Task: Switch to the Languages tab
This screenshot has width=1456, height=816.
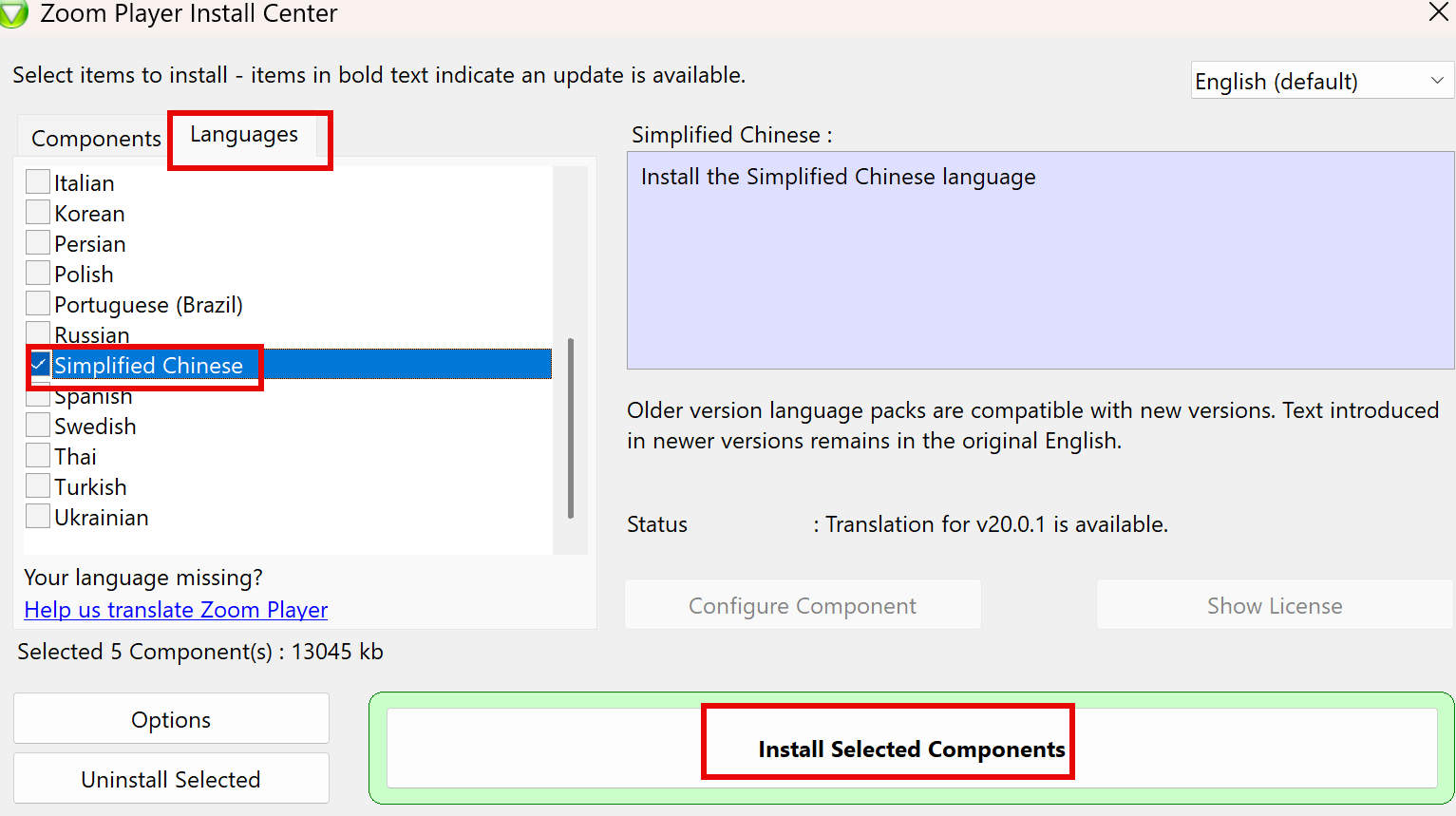Action: tap(244, 135)
